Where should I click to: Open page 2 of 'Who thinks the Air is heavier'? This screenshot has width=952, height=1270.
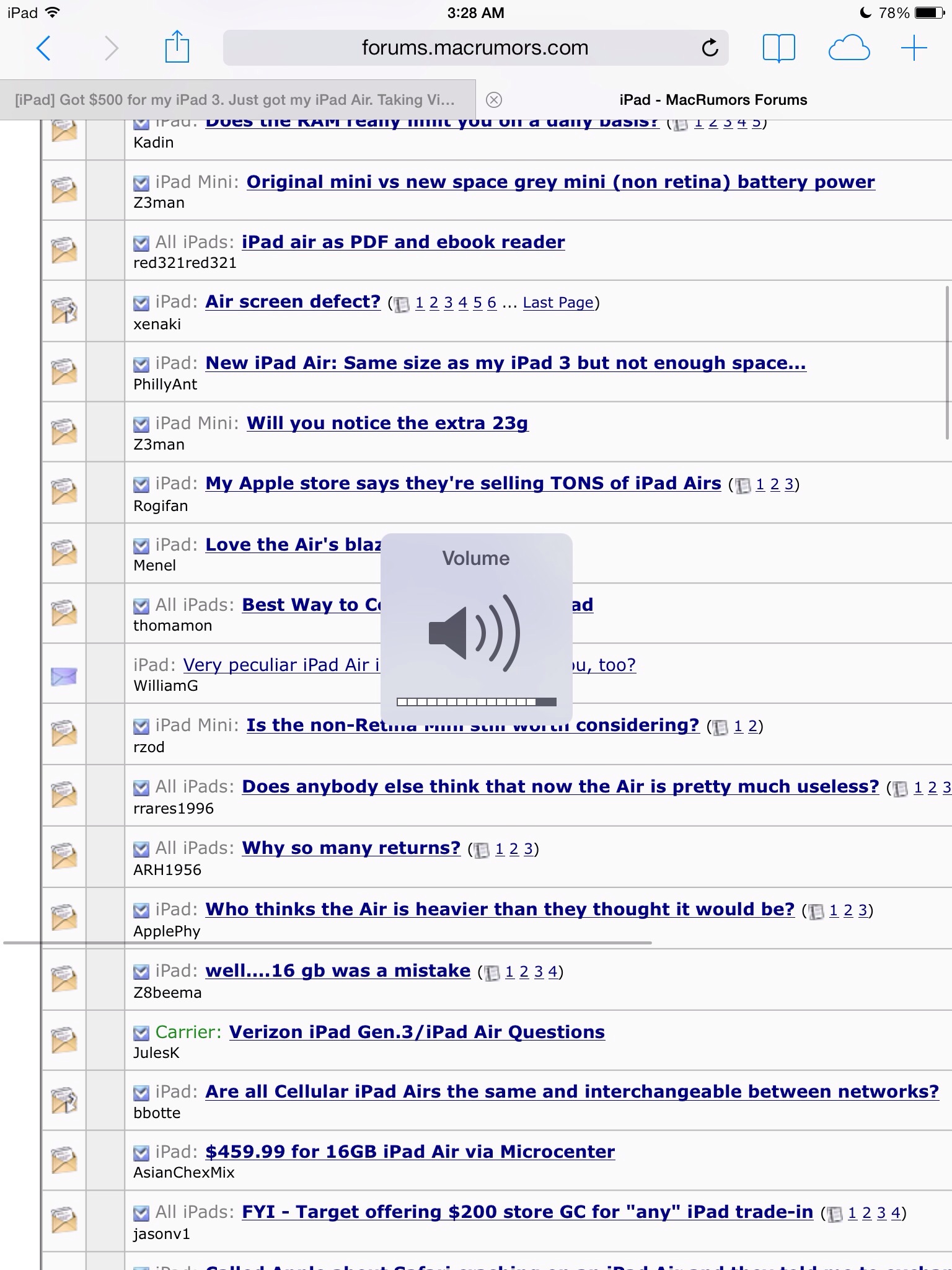point(848,910)
